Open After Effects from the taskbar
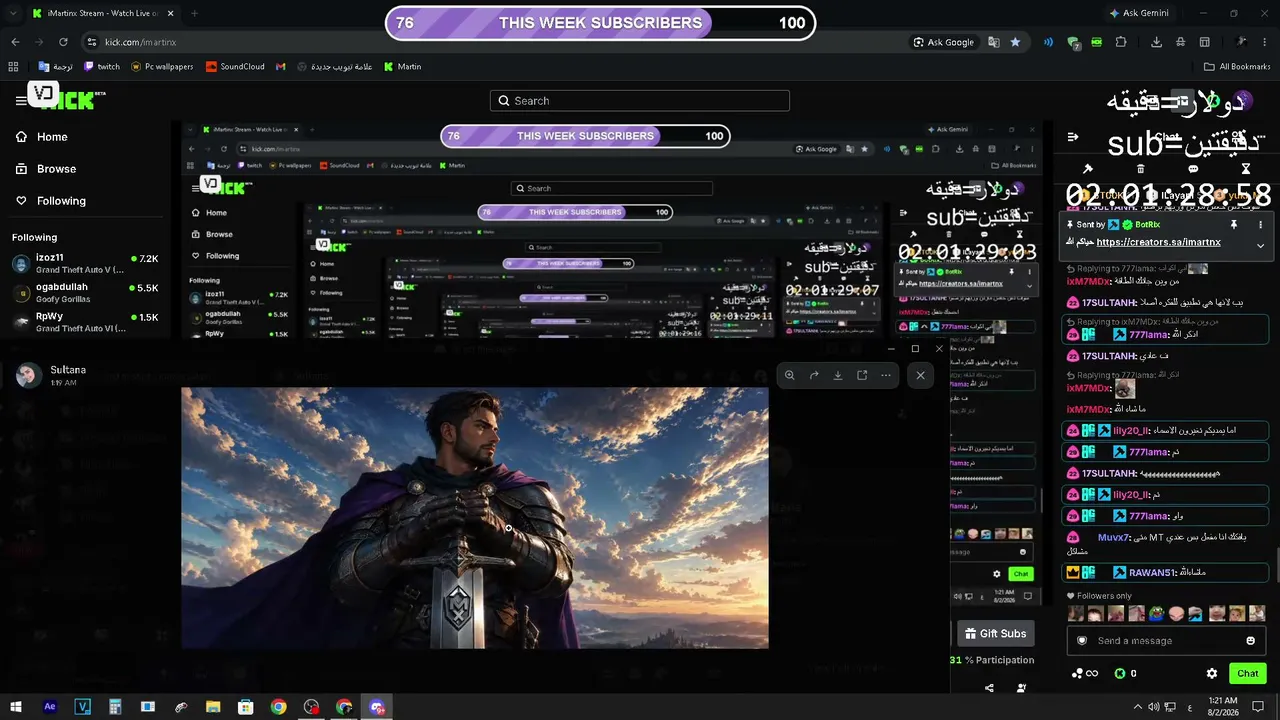 pyautogui.click(x=50, y=707)
